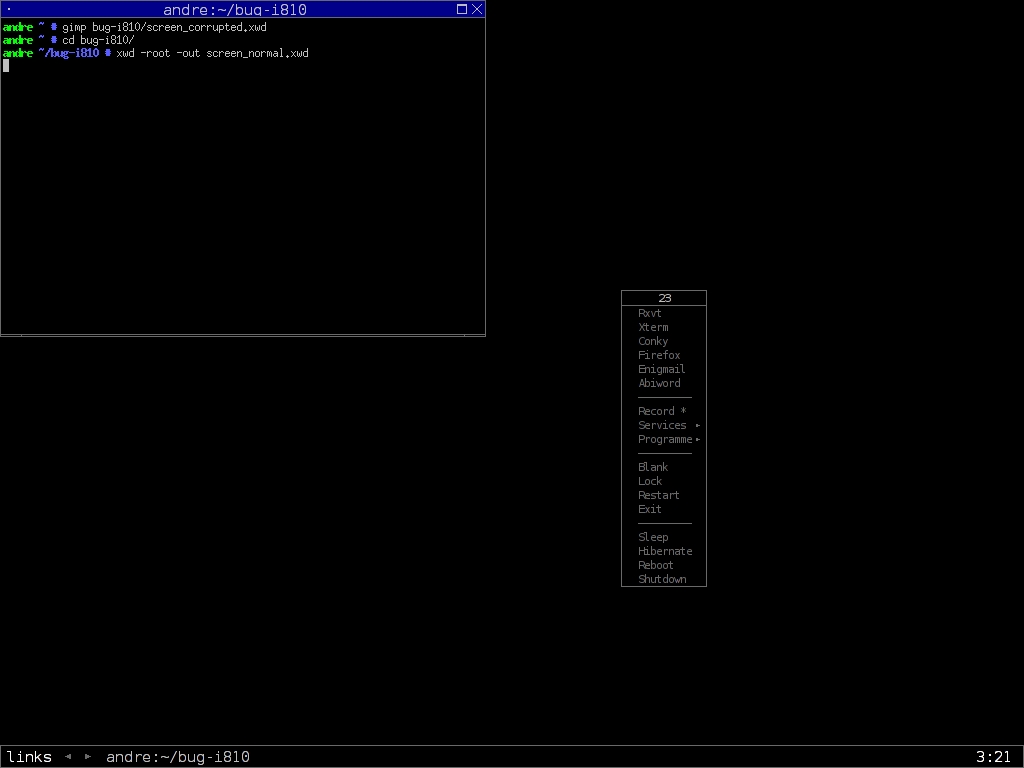
Task: Select the andre:~/bug-i810 taskbar entry
Action: click(178, 757)
